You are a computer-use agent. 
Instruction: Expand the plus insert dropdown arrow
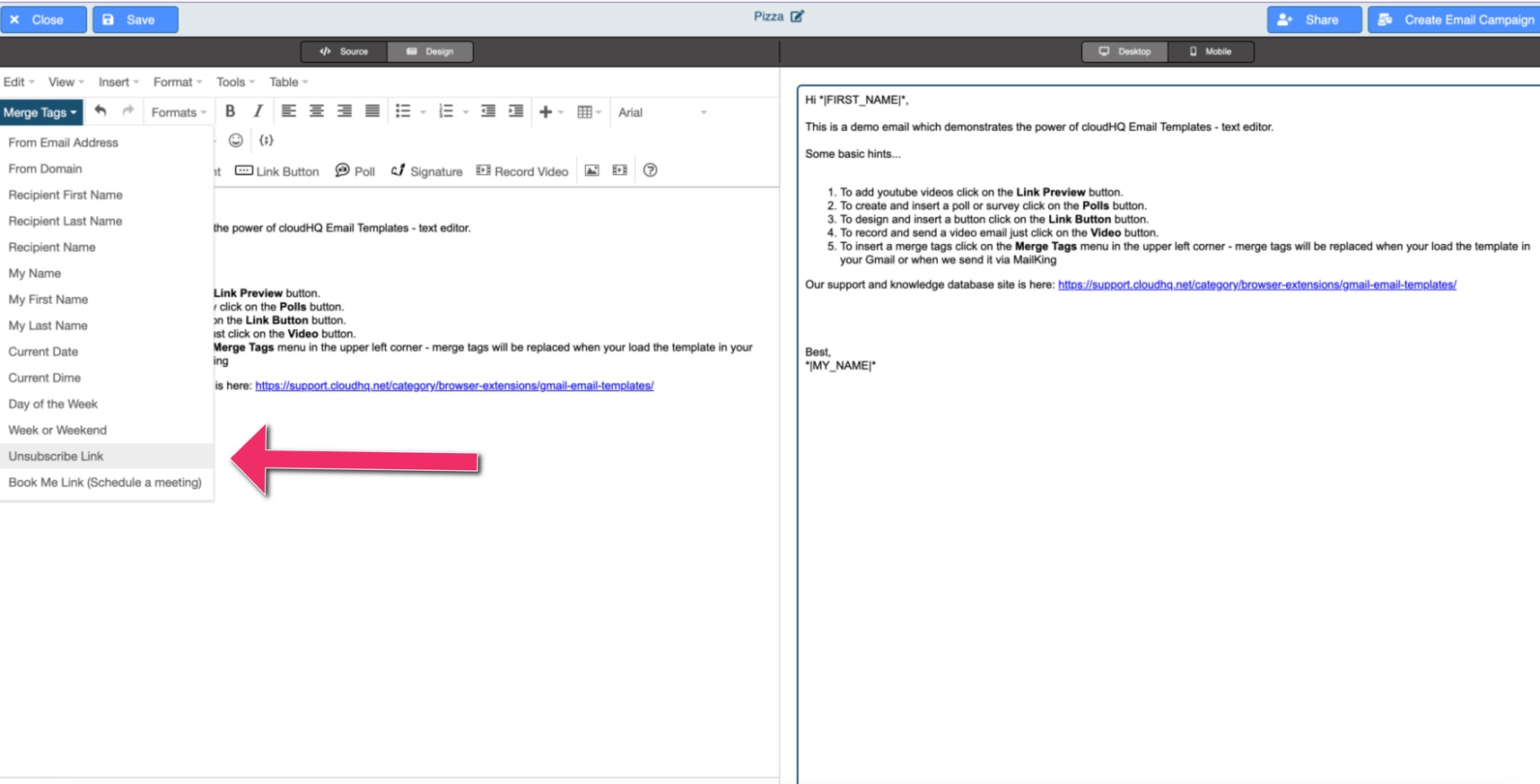[561, 112]
